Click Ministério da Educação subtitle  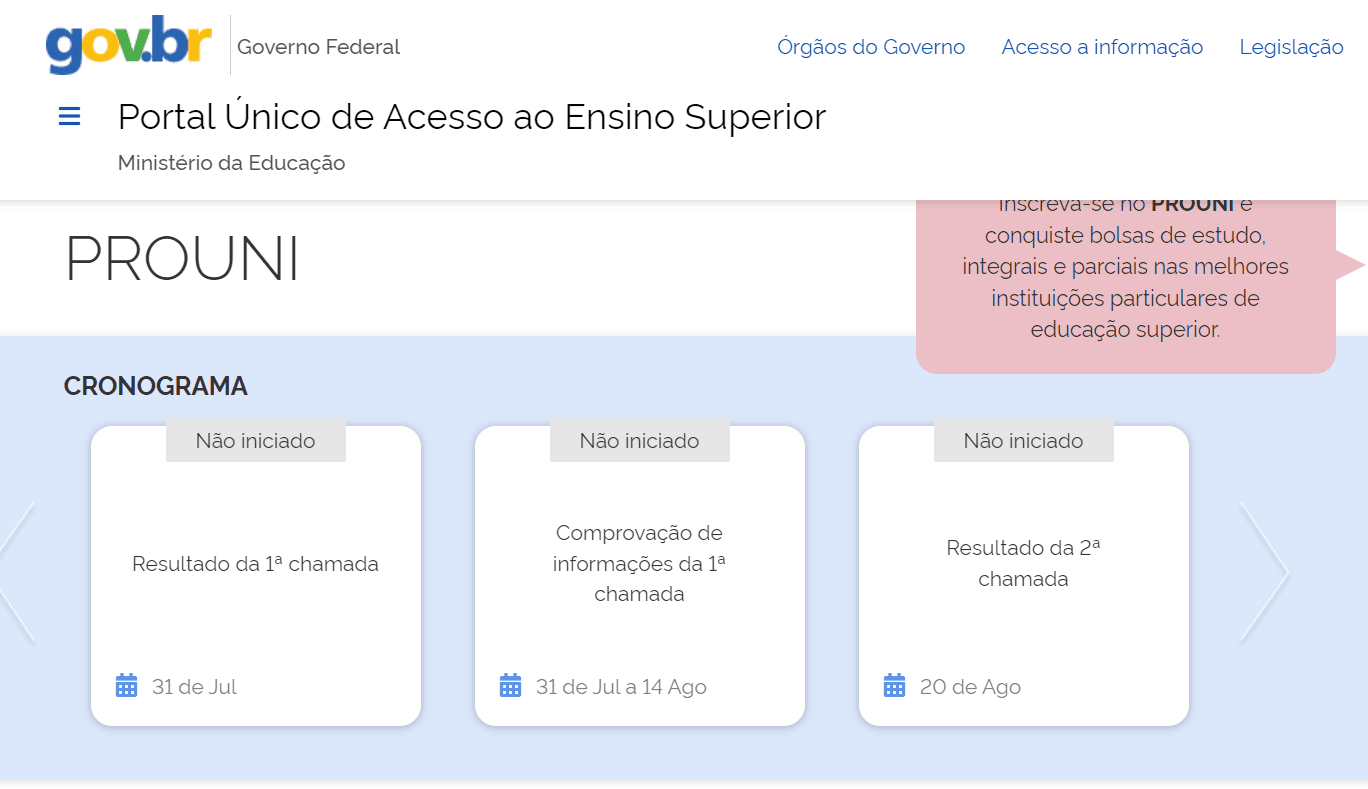tap(232, 163)
